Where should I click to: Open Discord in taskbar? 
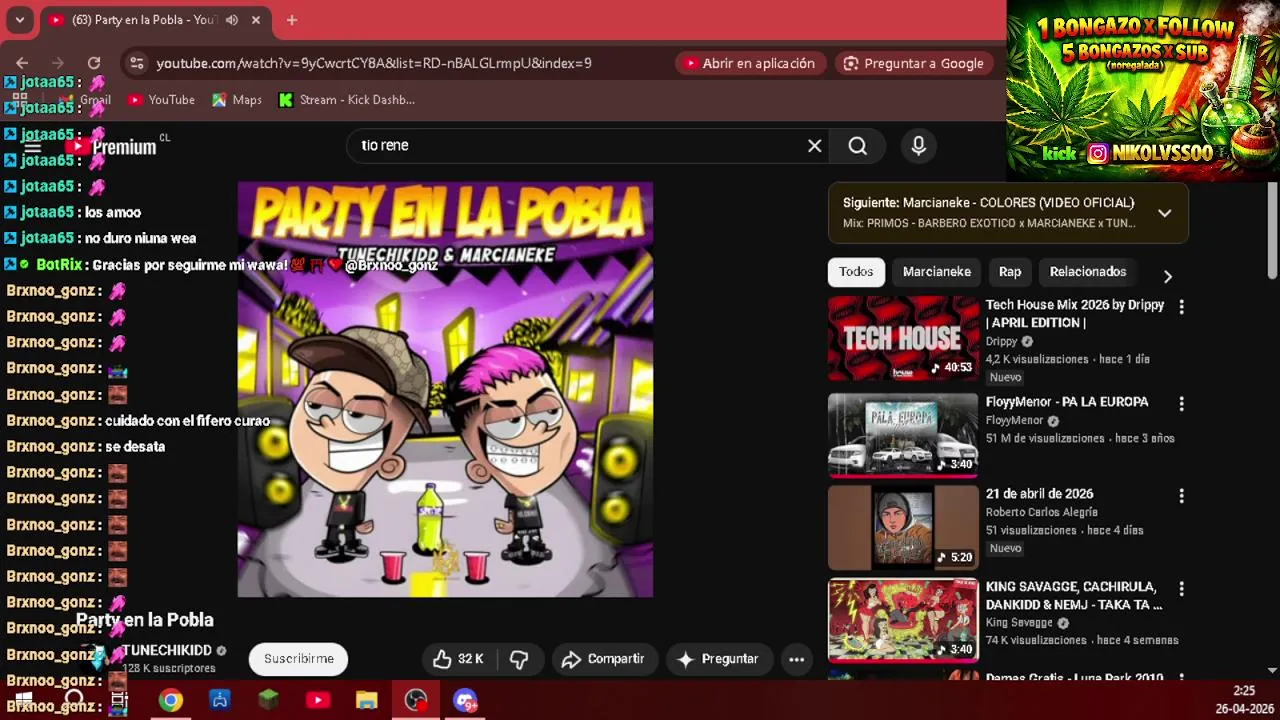465,700
